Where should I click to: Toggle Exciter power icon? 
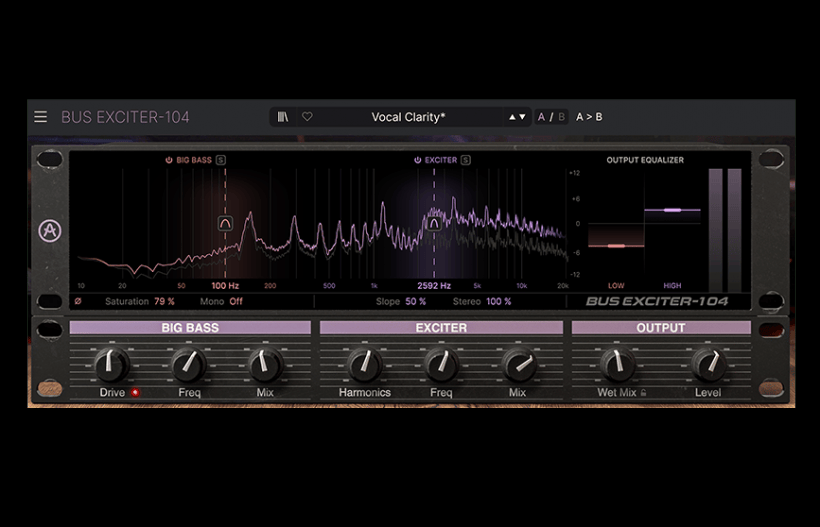tap(417, 160)
